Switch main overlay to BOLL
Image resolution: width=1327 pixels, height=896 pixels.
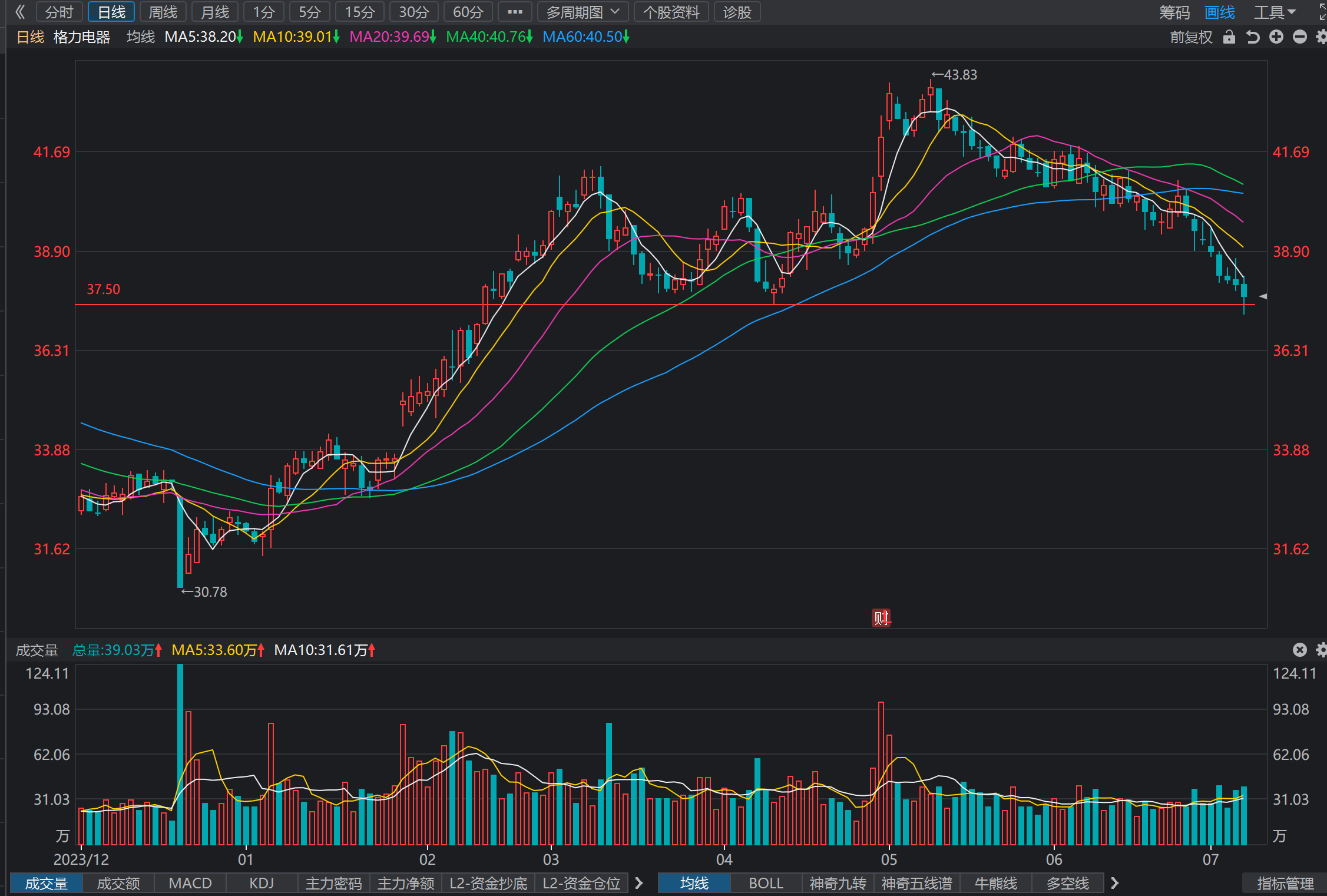(766, 883)
